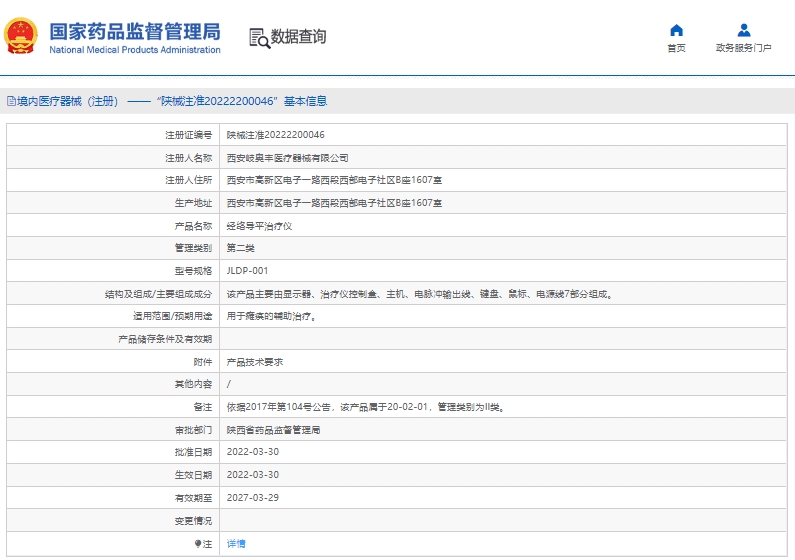Click the 注册证编号 value 陕械注准20222200046 in the table
The image size is (795, 560).
click(275, 135)
